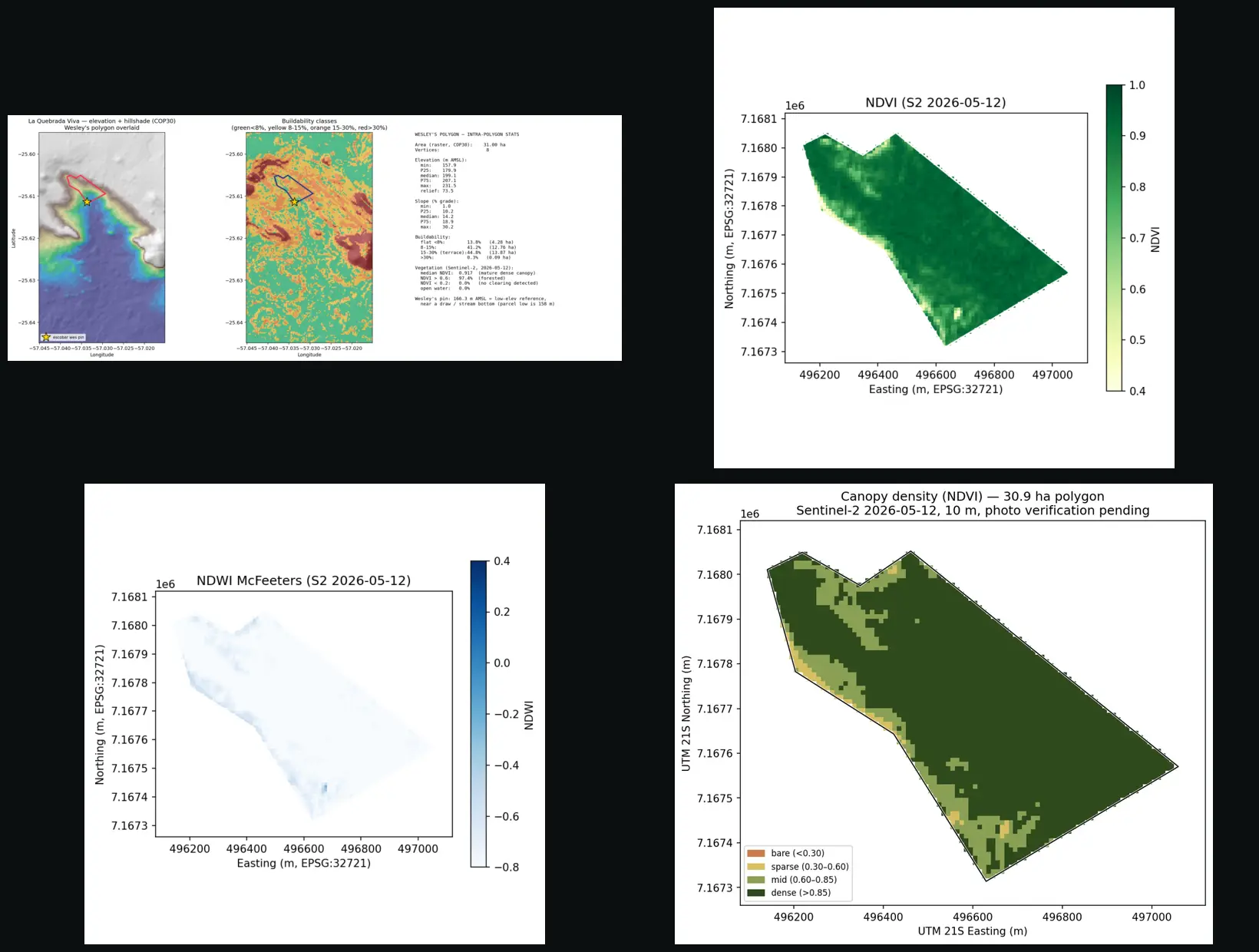Click the NDVI plot 'Northing (m, EPSG:32721)' label
The height and width of the screenshot is (952, 1259).
pos(729,239)
